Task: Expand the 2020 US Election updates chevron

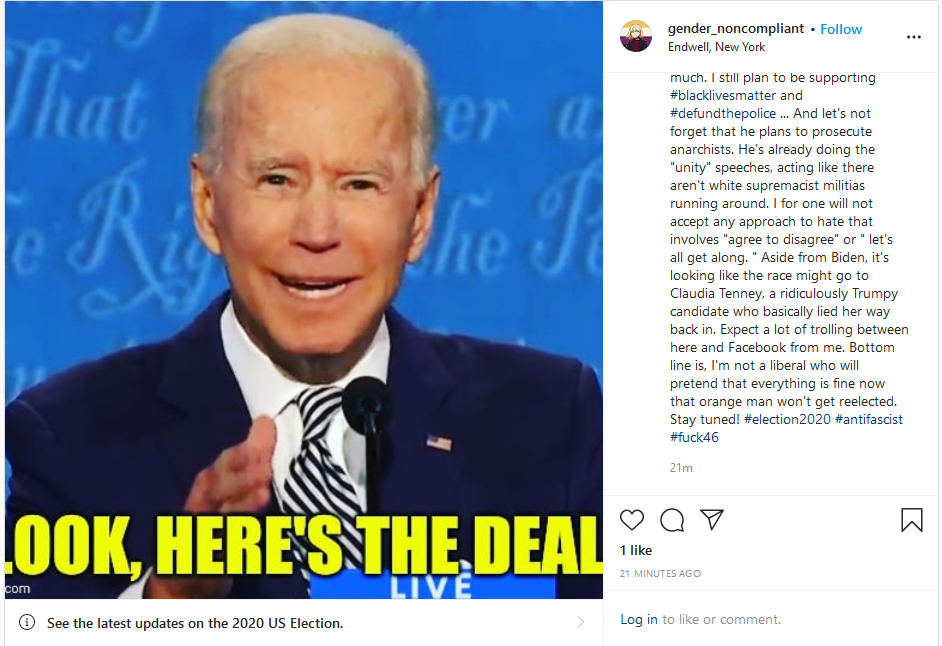Action: [x=580, y=623]
